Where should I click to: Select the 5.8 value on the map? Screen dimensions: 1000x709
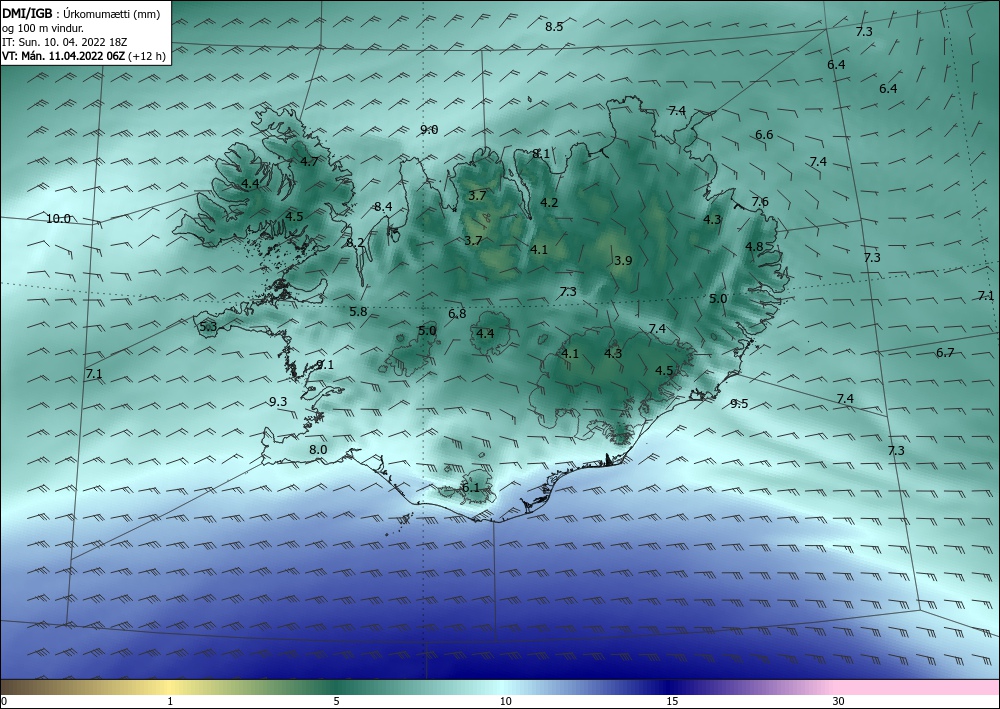(x=358, y=312)
